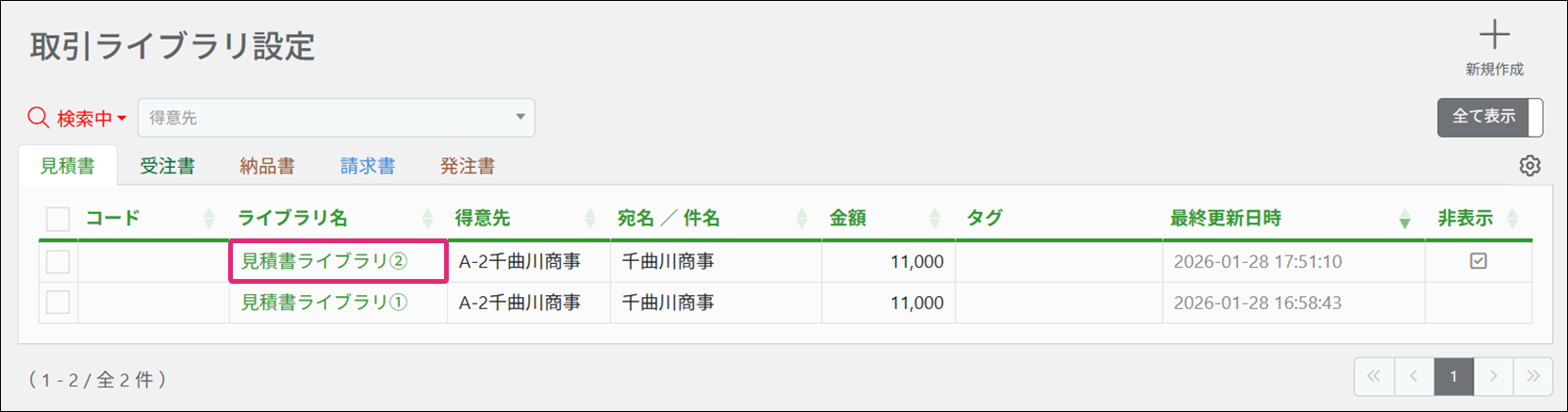Toggle the 全て表示 switch
The width and height of the screenshot is (1568, 412).
[1489, 117]
